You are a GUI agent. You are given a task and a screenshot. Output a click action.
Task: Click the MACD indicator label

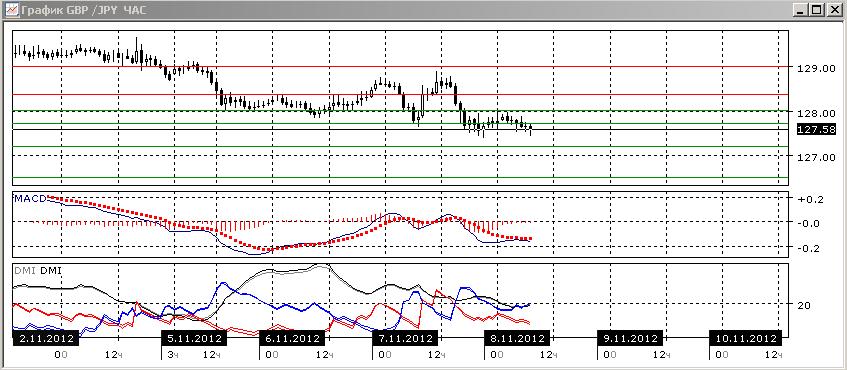click(30, 199)
